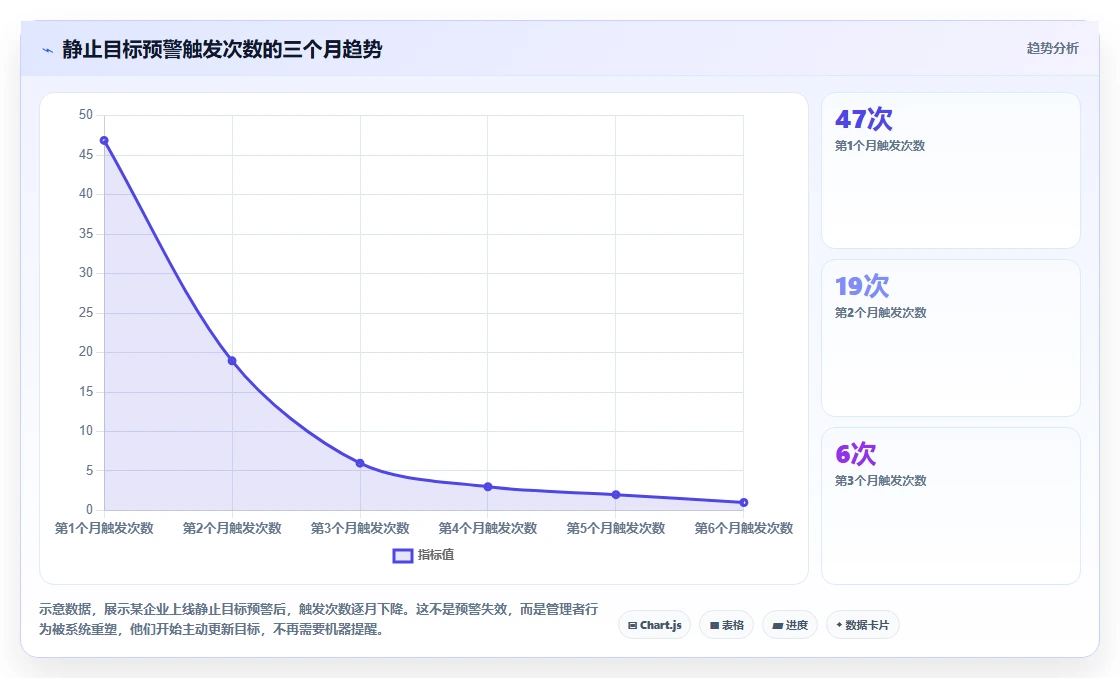Click the lightning icon beside the chart title
Image resolution: width=1120 pixels, height=678 pixels.
tap(48, 50)
